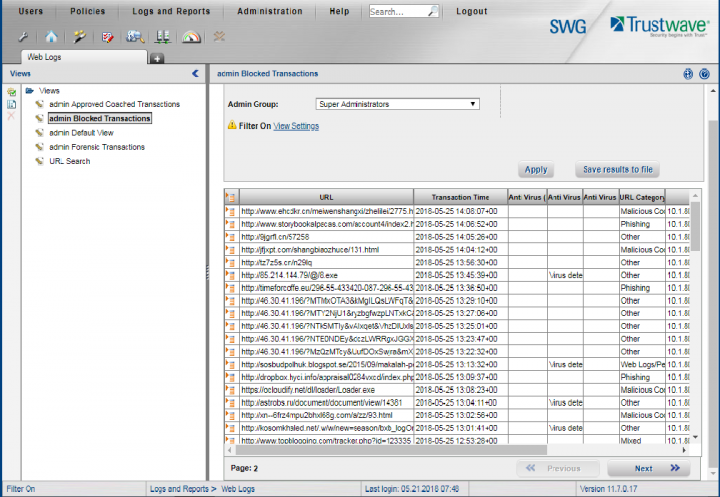The height and width of the screenshot is (497, 720).
Task: Collapse the Views panel with arrow
Action: point(196,73)
